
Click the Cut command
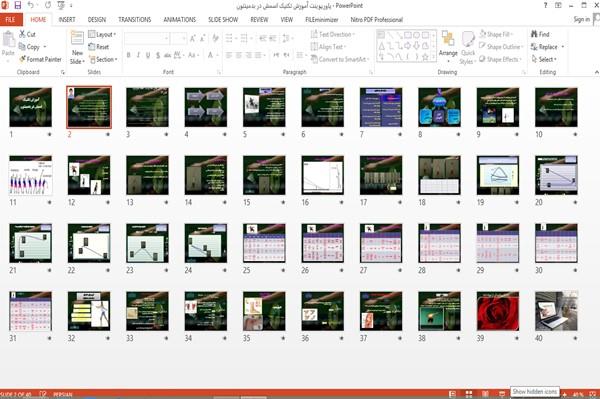click(27, 34)
